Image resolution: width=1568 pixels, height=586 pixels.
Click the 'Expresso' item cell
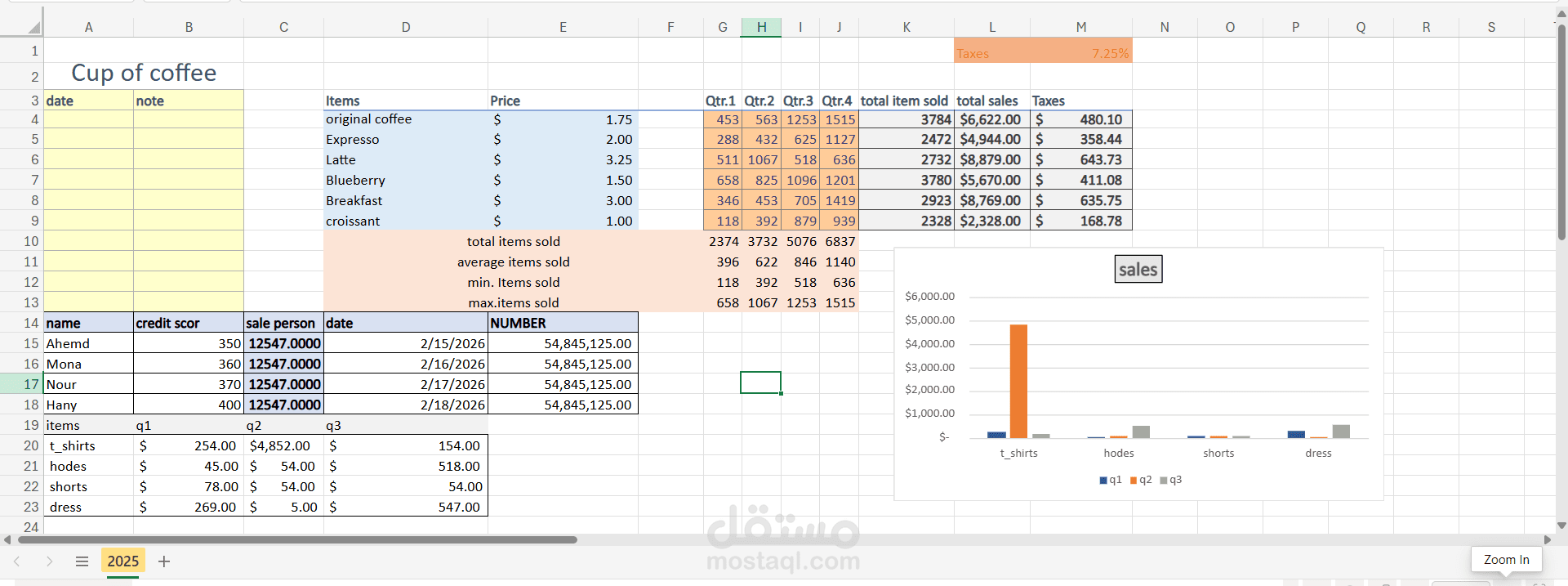point(406,140)
